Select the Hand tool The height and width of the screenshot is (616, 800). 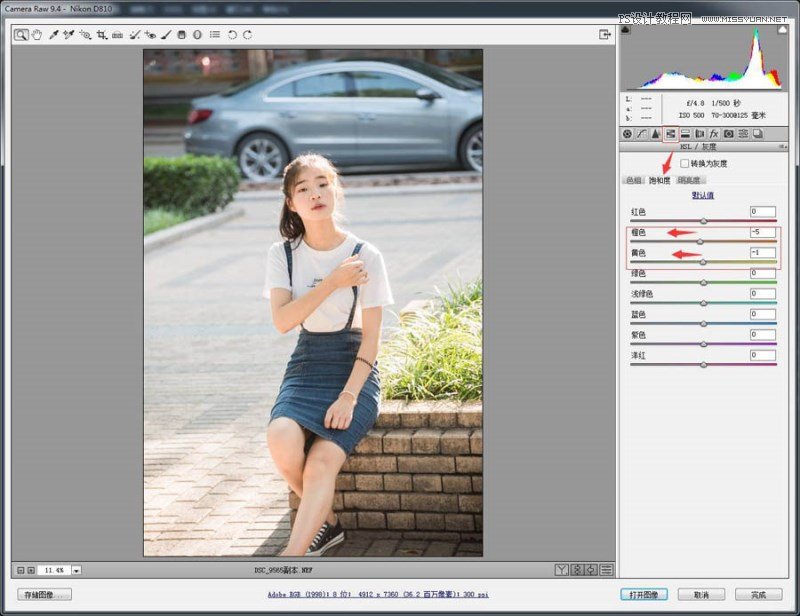[x=36, y=34]
